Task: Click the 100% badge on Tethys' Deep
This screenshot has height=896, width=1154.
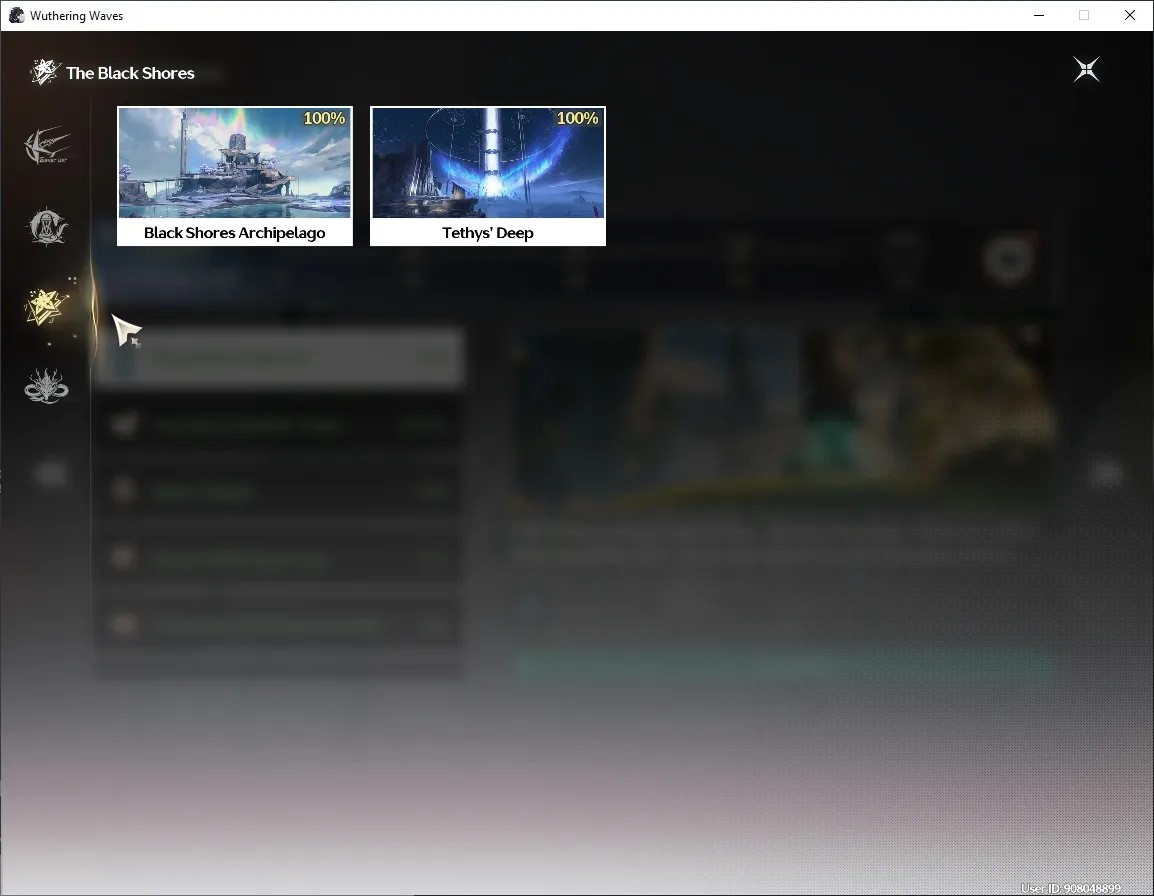Action: click(x=578, y=118)
